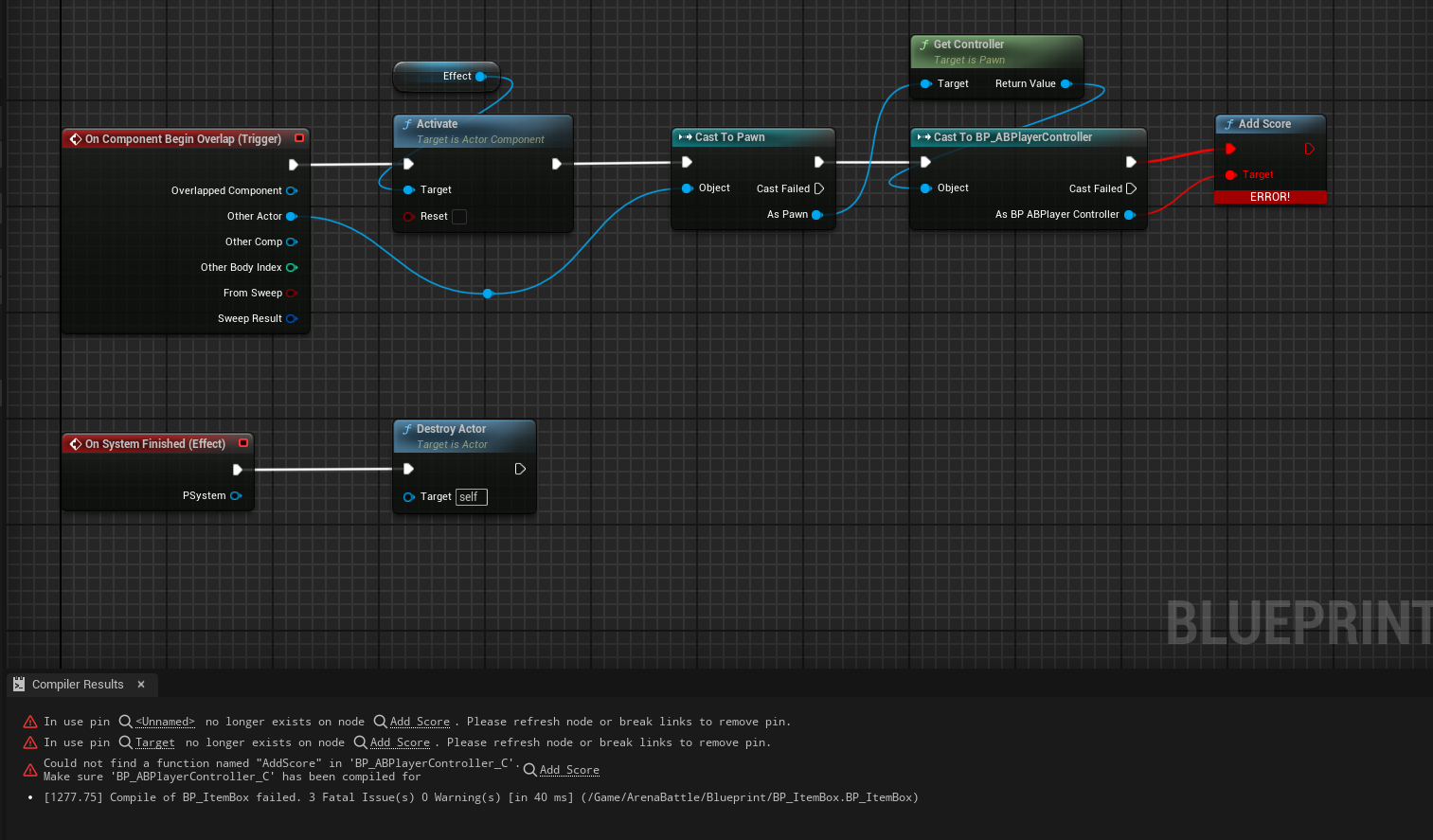Click the delegate pin on System Finished event
The height and width of the screenshot is (840, 1433).
click(x=243, y=443)
